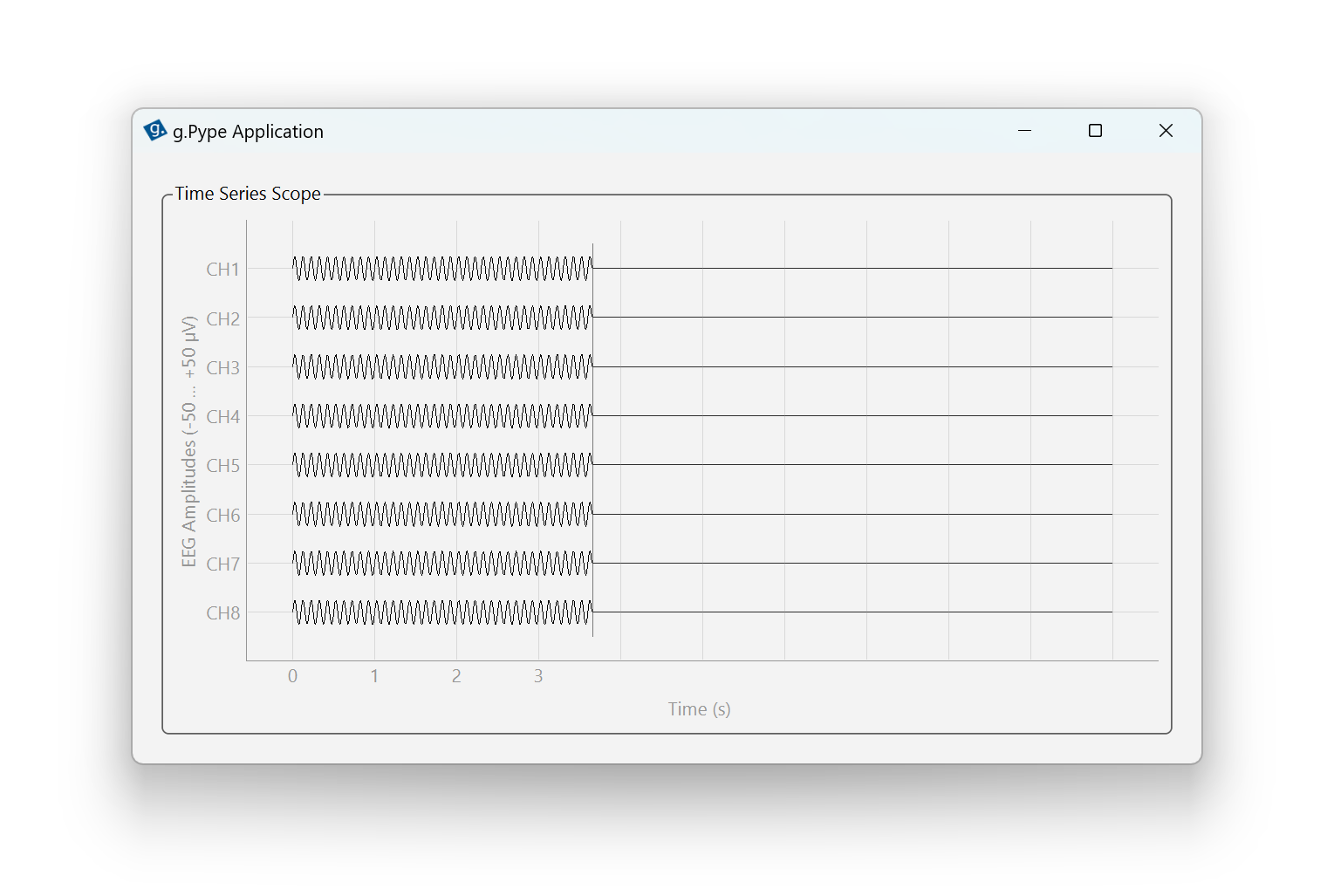
Task: Click the 3 second tick label
Action: pyautogui.click(x=538, y=676)
